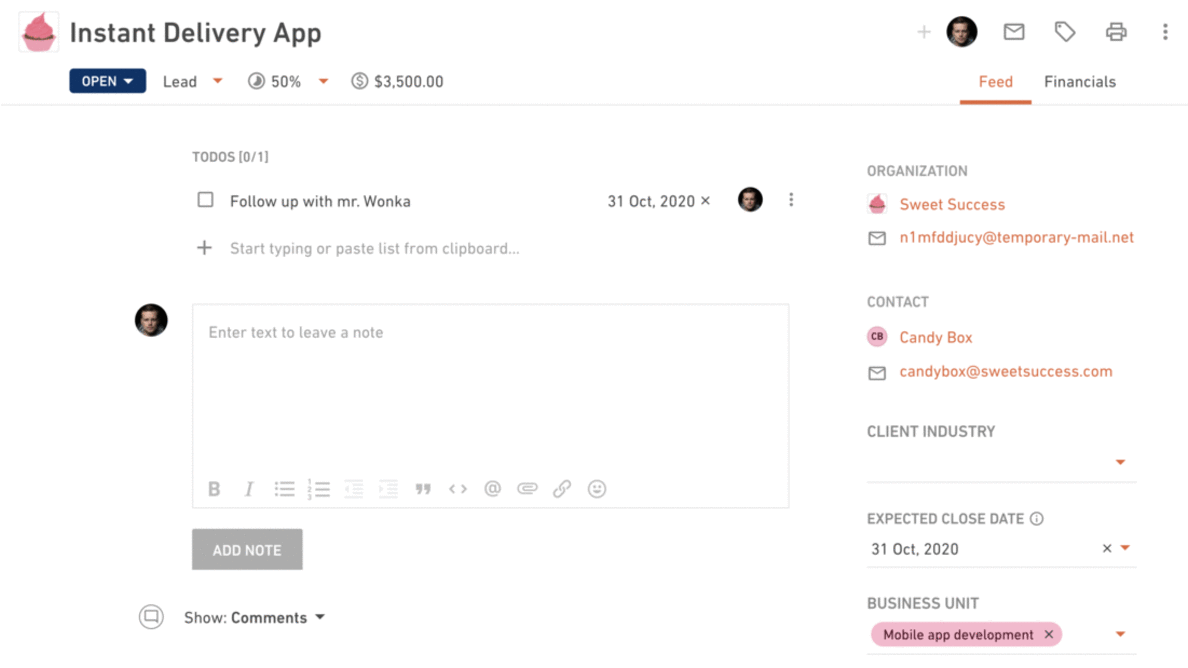Open the tag label icon
The height and width of the screenshot is (668, 1188).
1065,32
